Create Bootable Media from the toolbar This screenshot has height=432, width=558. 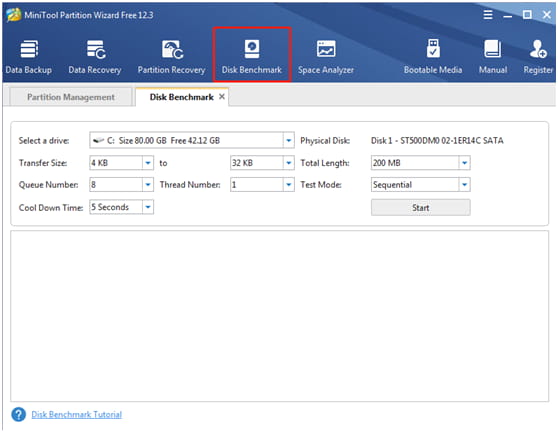(x=433, y=56)
